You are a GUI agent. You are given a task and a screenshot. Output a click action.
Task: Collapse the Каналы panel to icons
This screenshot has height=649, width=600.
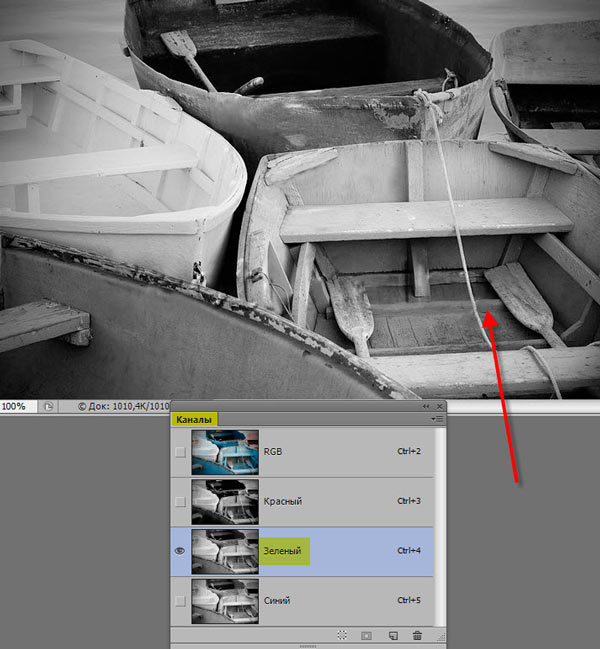click(426, 406)
